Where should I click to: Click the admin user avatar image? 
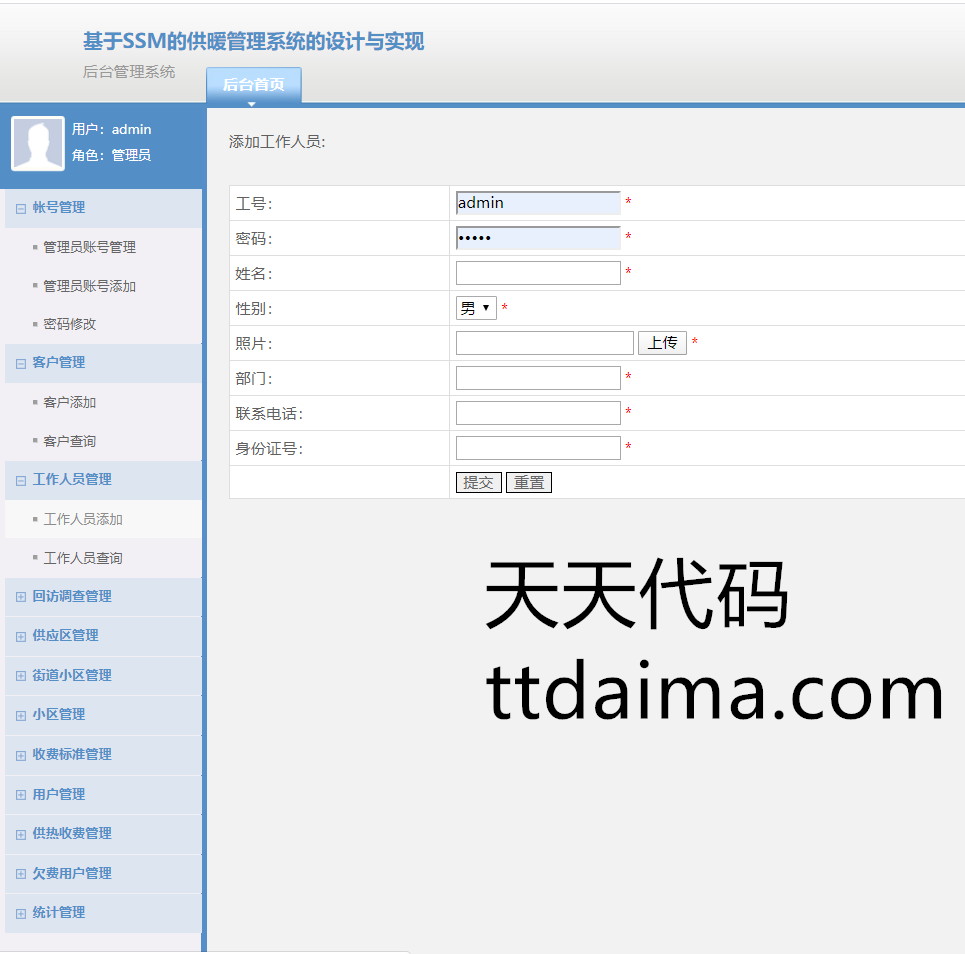38,143
